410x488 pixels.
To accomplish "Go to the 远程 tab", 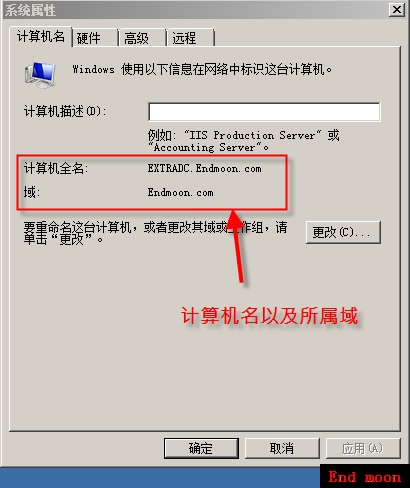I will [x=190, y=38].
